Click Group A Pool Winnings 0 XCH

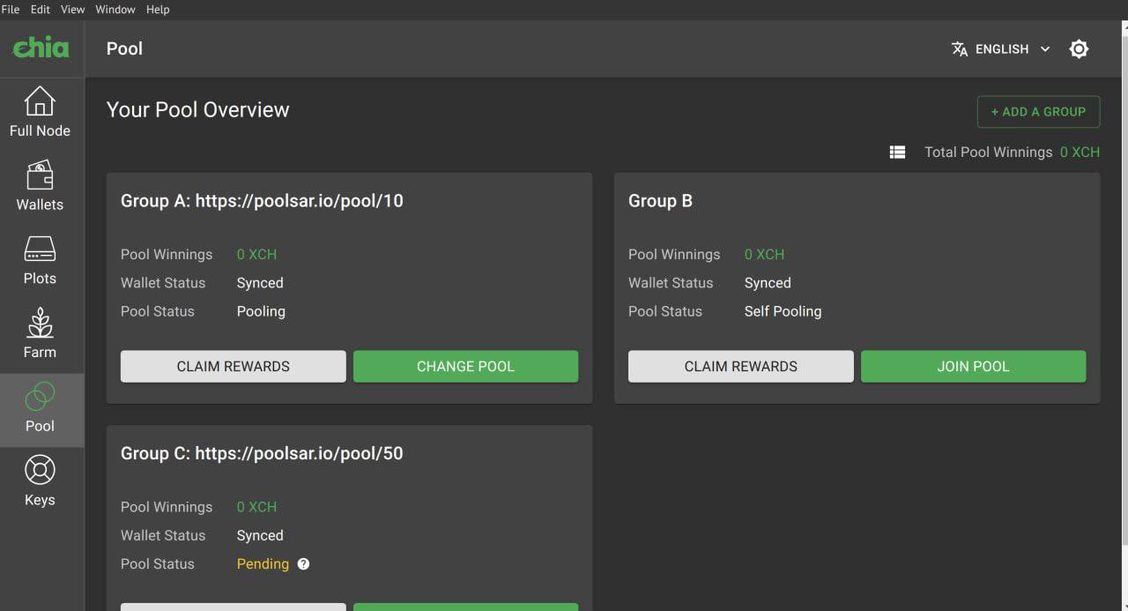coord(257,255)
